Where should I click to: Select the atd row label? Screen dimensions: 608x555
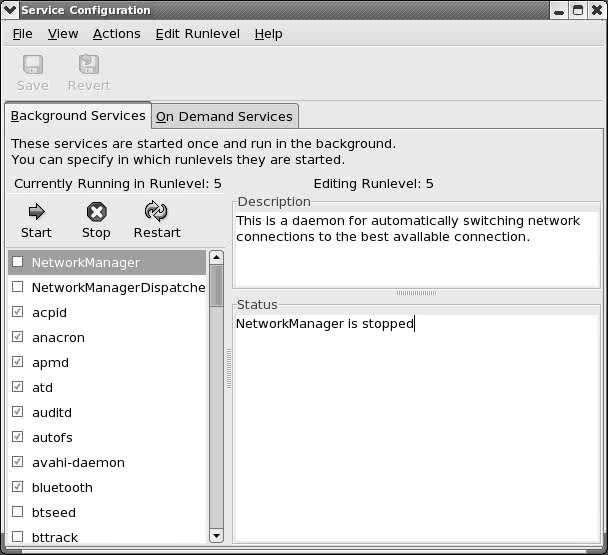pos(42,388)
